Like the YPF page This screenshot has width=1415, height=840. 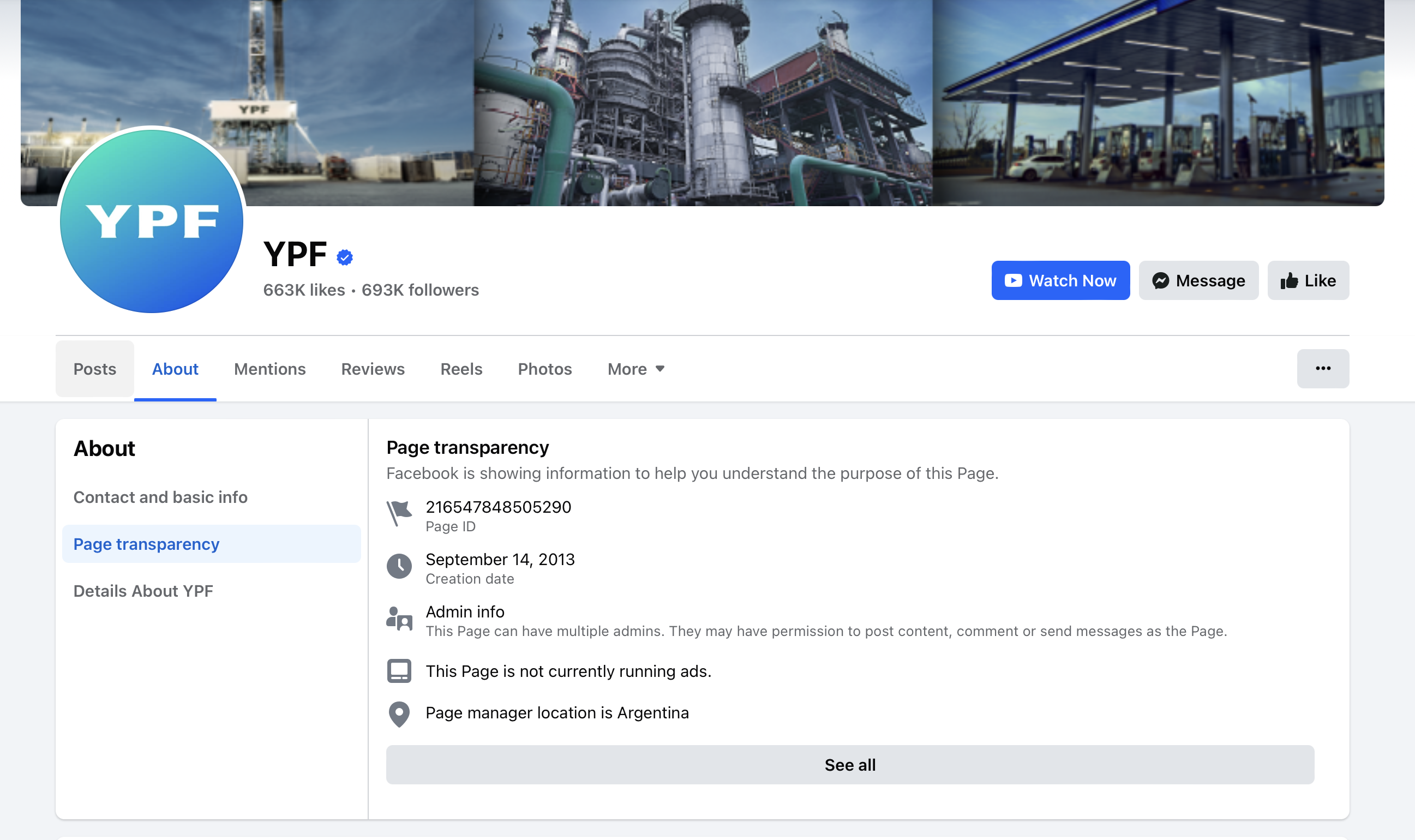(1308, 280)
